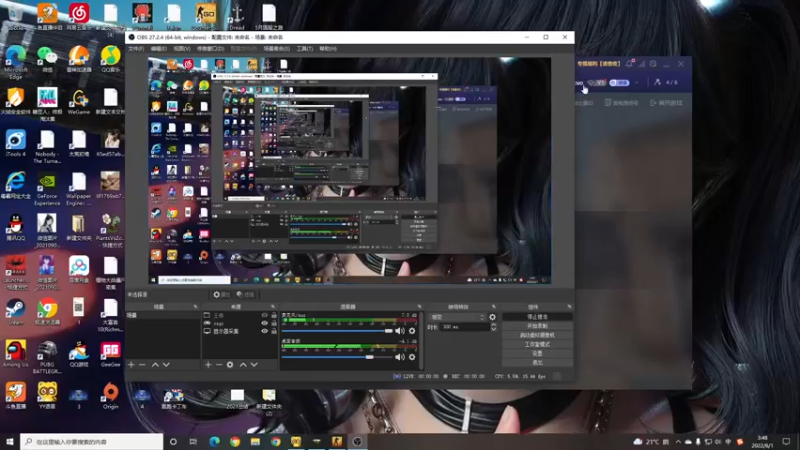Move the scene up in the scenes list
The width and height of the screenshot is (800, 450).
click(155, 365)
